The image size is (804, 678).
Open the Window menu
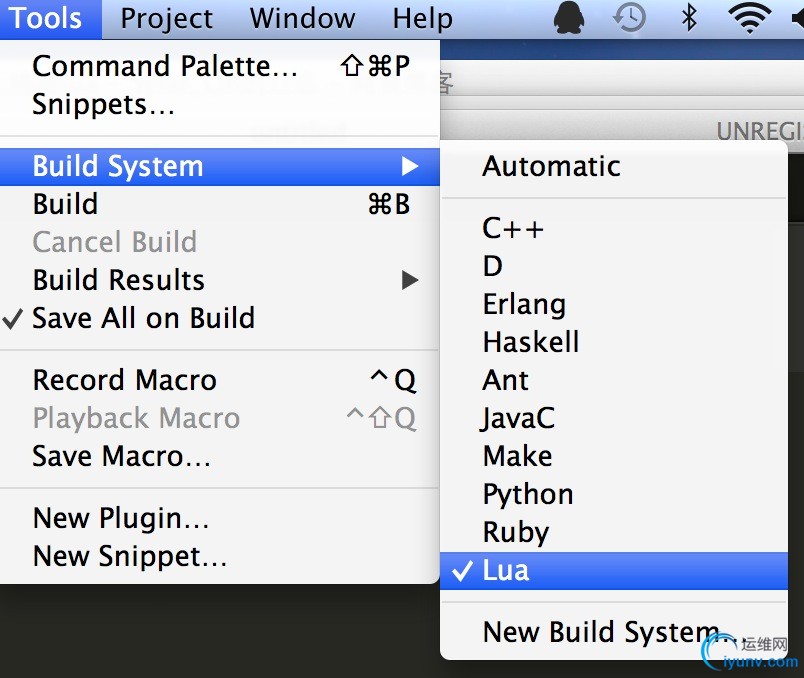[302, 18]
